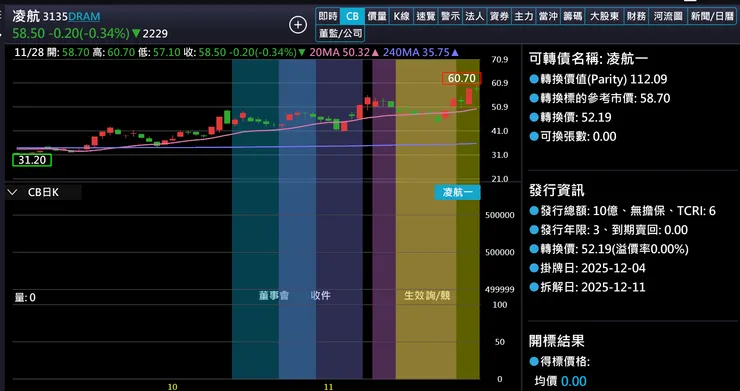Click the 開標結果 section heading
The image size is (740, 391).
pos(556,340)
